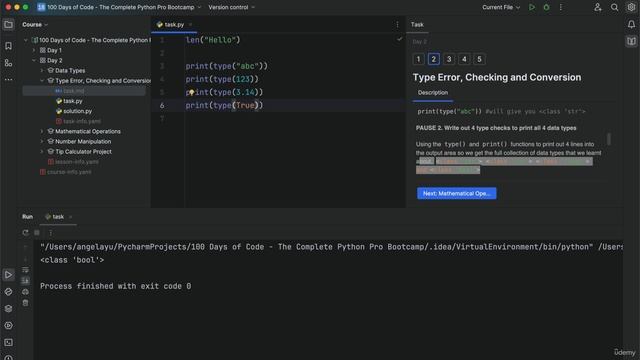This screenshot has height=360, width=640.
Task: Place cursor on line 6 print(type(True))
Action: [224, 105]
